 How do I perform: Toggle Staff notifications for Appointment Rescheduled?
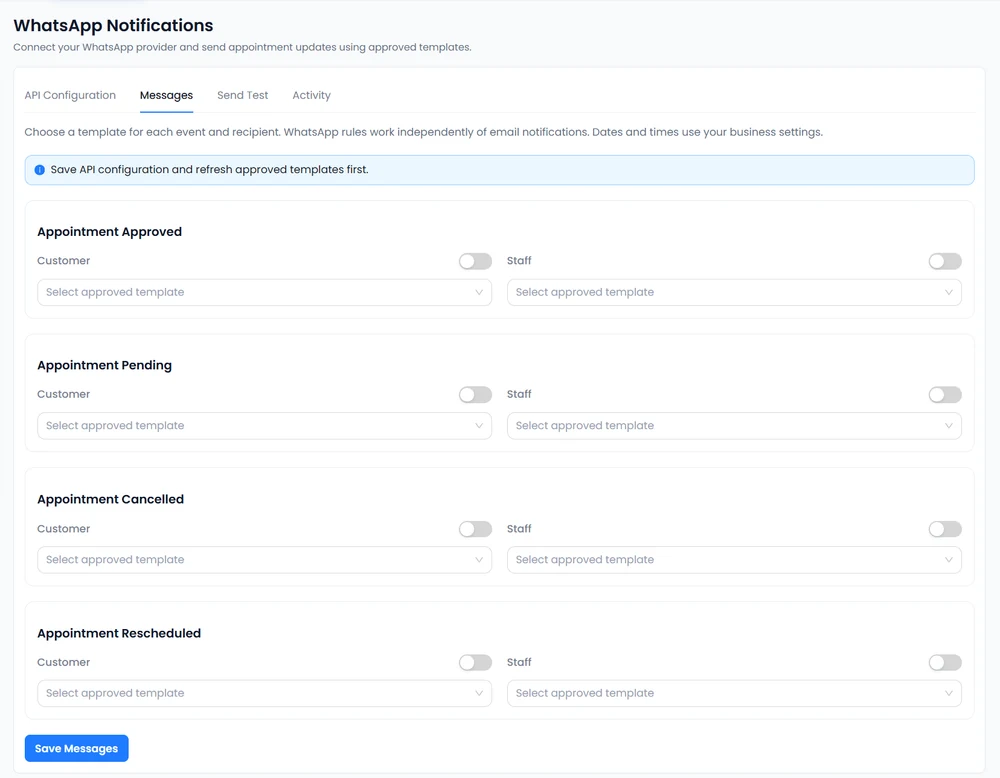[945, 663]
